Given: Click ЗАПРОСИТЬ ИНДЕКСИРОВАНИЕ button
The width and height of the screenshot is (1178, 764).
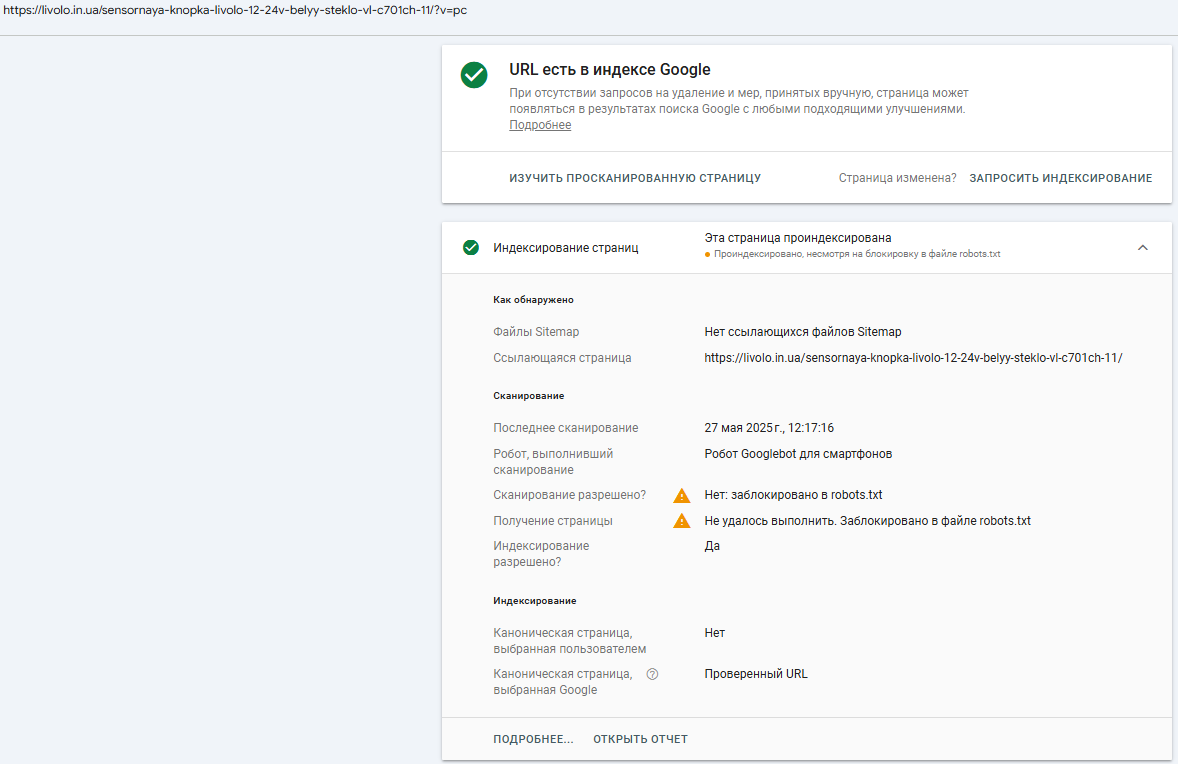Looking at the screenshot, I should click(x=1061, y=178).
